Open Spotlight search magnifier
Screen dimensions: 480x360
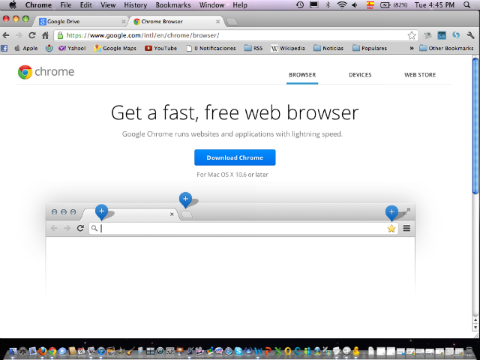click(467, 5)
